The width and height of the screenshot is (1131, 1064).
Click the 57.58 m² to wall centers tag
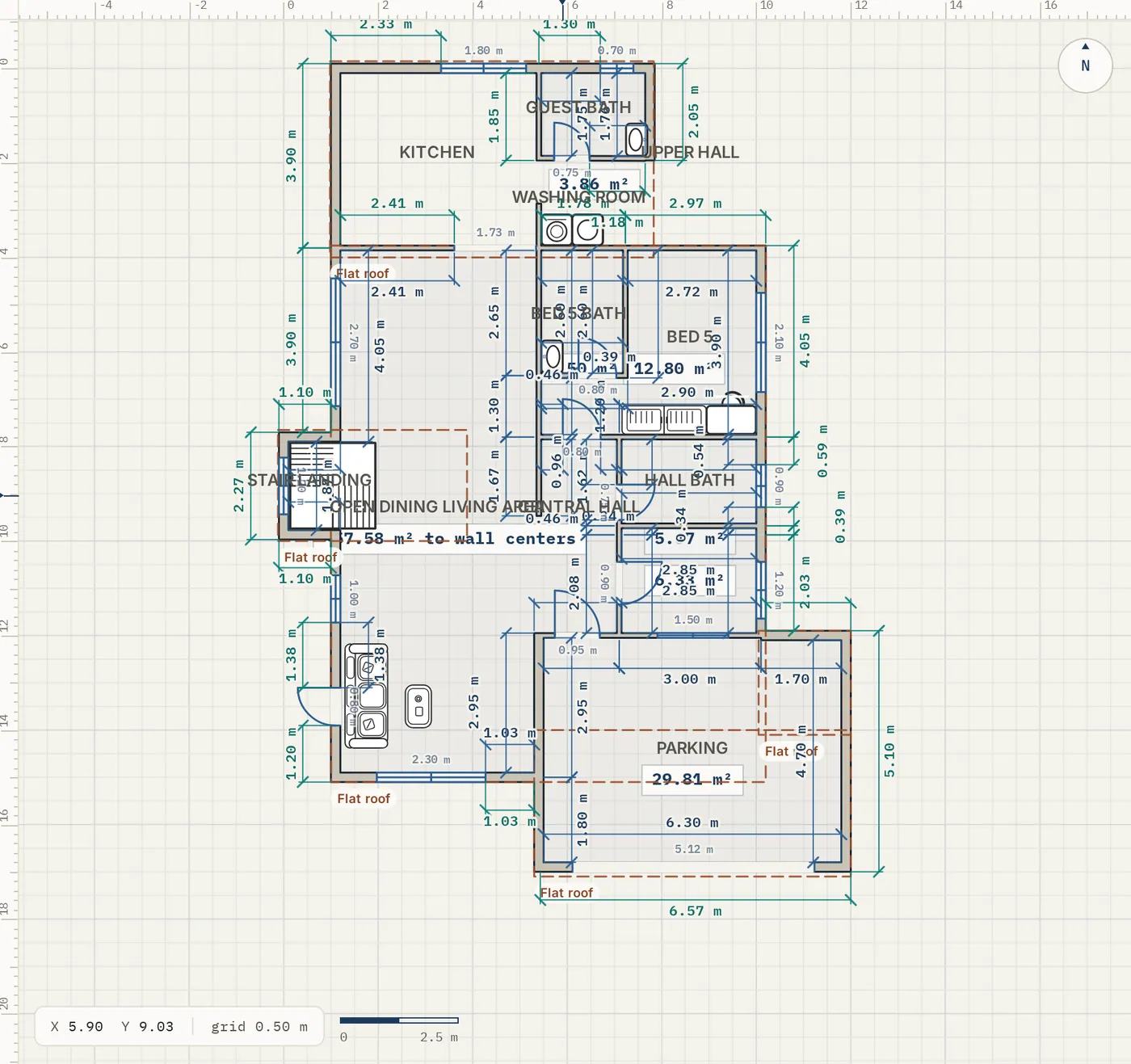click(456, 538)
